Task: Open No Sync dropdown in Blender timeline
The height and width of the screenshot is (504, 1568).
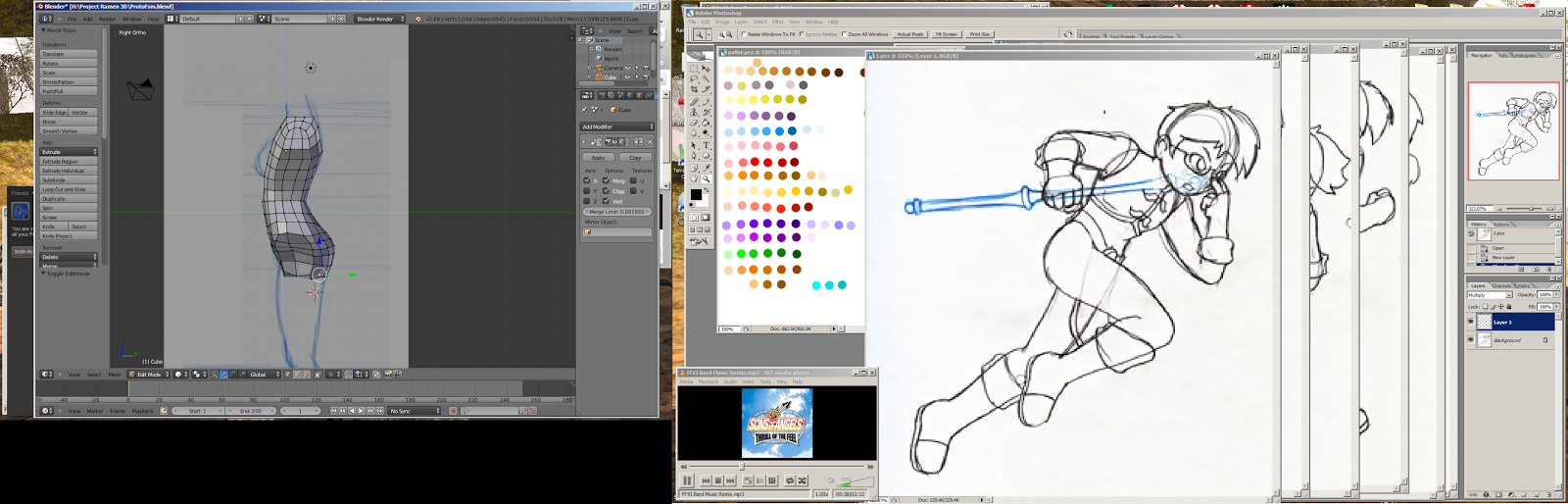Action: click(x=414, y=411)
